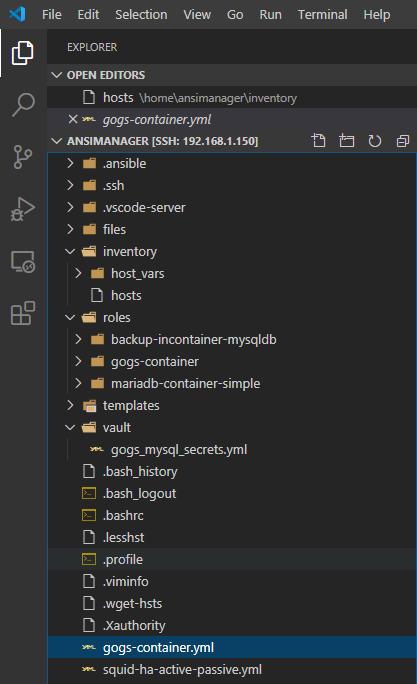Open the Explorer view in activity bar
This screenshot has height=684, width=417.
(23, 53)
